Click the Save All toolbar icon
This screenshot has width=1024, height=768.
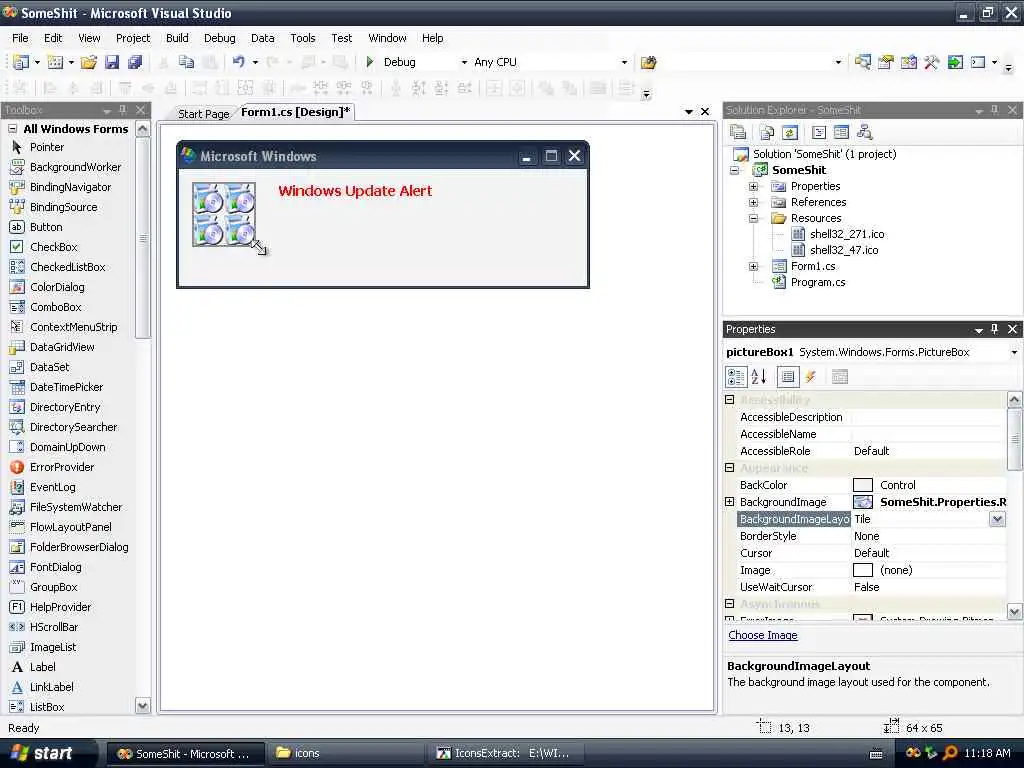tap(135, 62)
